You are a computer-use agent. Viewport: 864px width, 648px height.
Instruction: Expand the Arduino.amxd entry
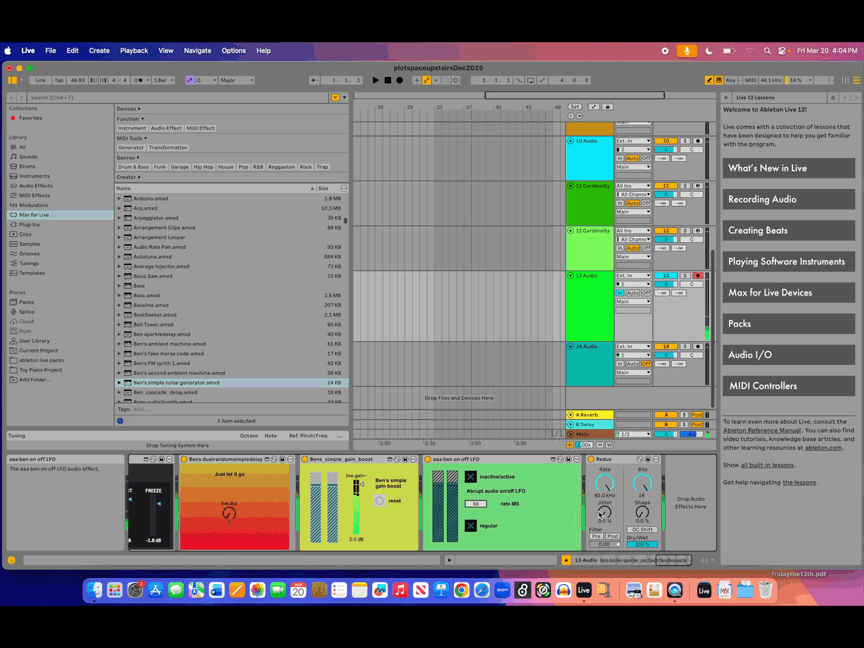pos(119,199)
